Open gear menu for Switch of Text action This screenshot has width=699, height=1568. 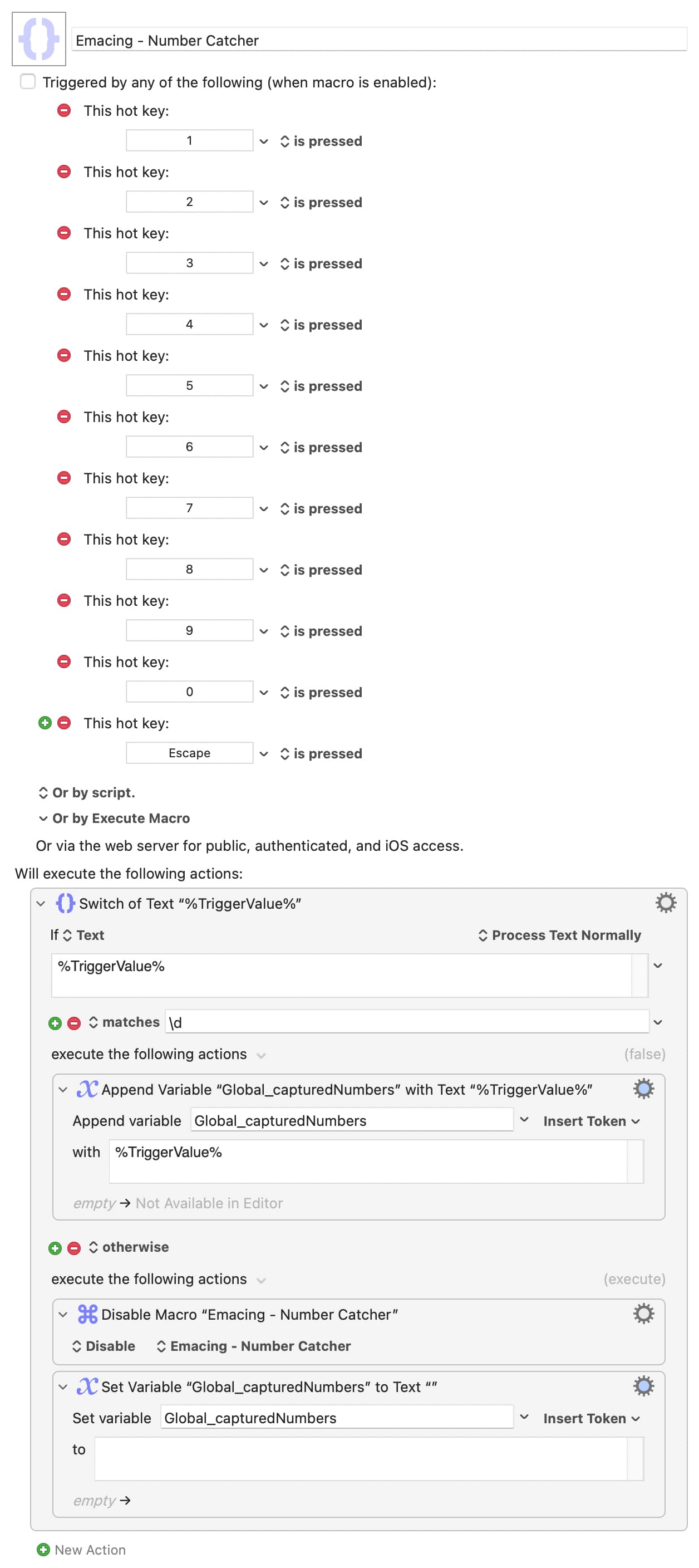click(x=666, y=903)
